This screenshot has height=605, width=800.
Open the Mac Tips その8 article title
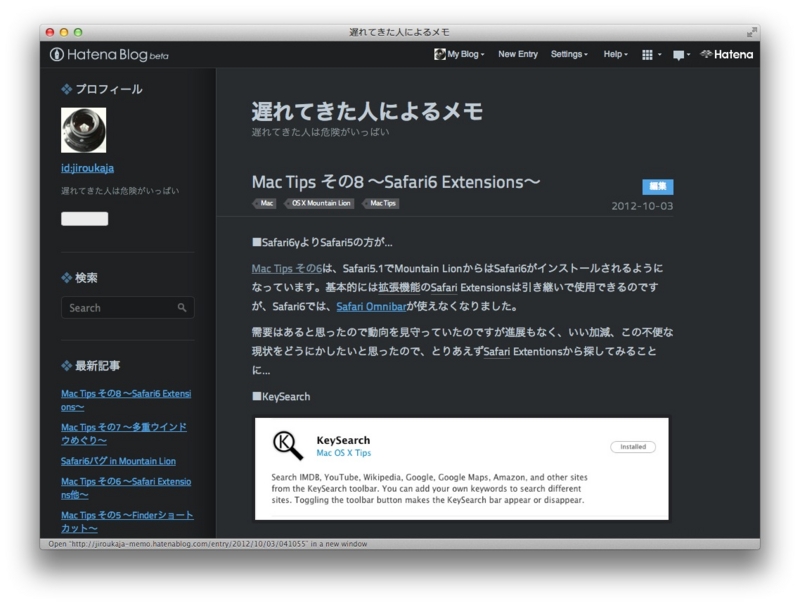point(396,182)
